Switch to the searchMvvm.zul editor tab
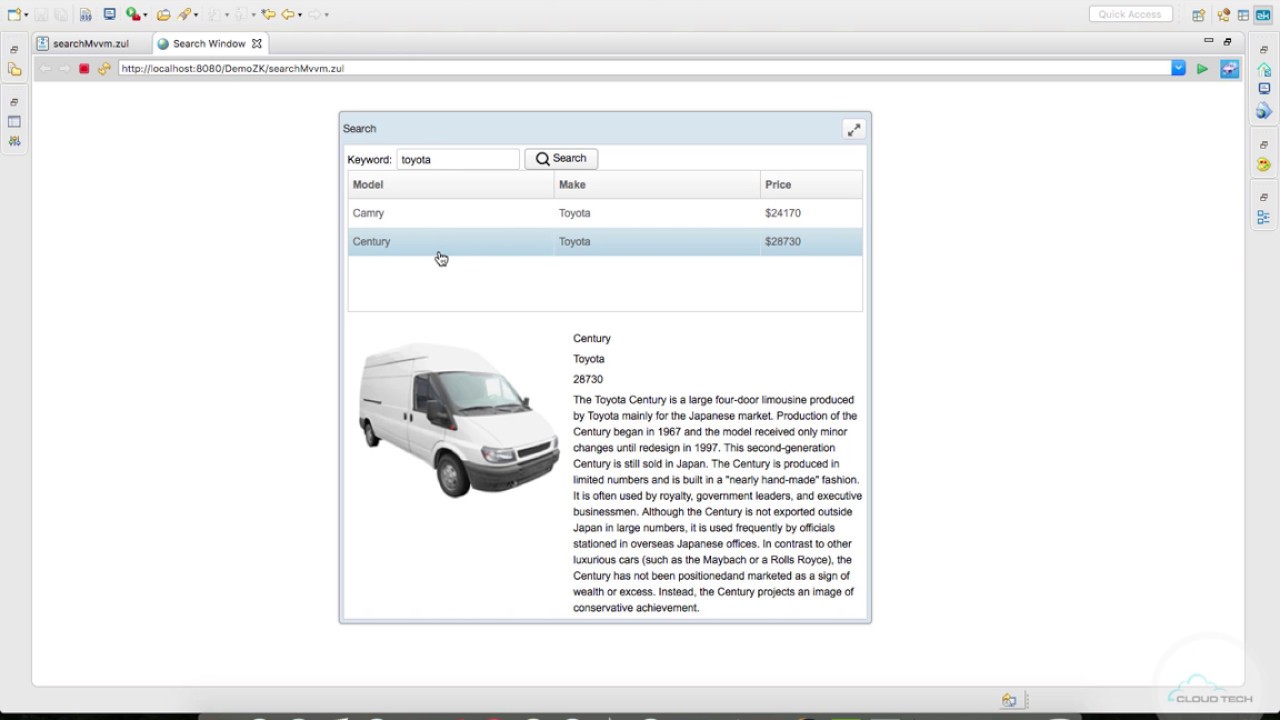This screenshot has height=720, width=1280. tap(90, 44)
